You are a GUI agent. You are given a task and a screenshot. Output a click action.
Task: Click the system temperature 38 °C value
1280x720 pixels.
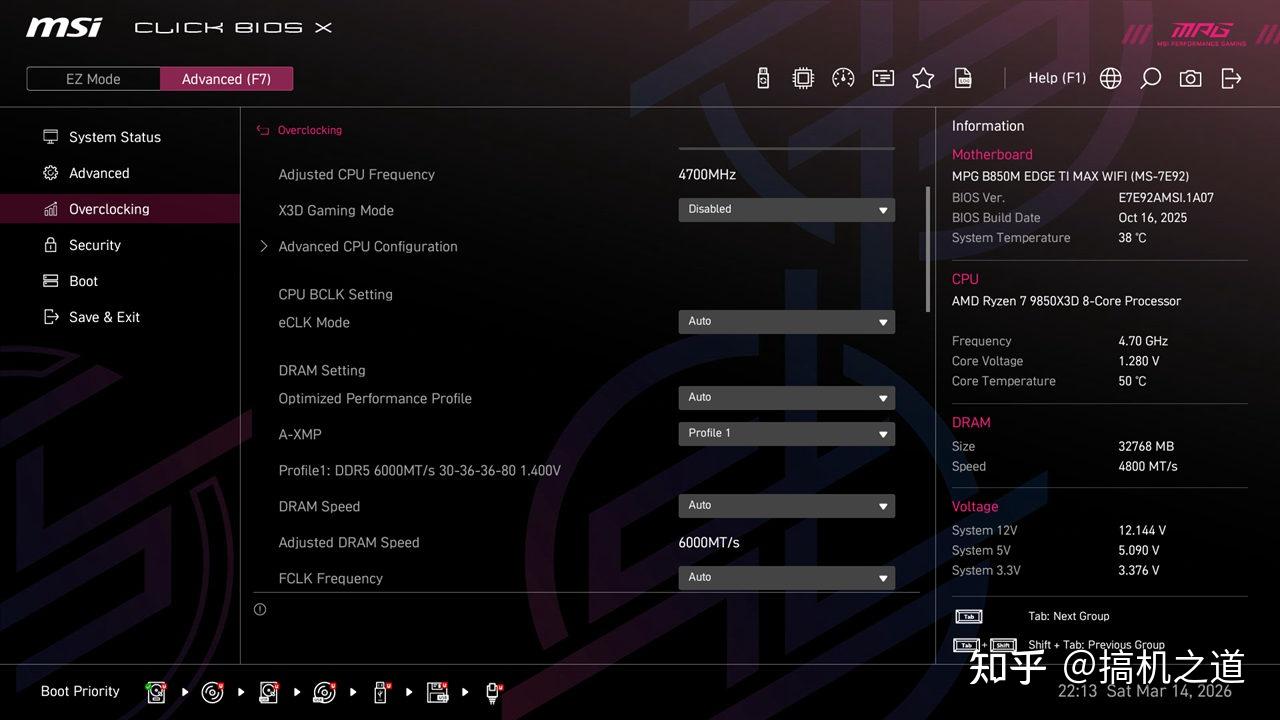(1132, 238)
